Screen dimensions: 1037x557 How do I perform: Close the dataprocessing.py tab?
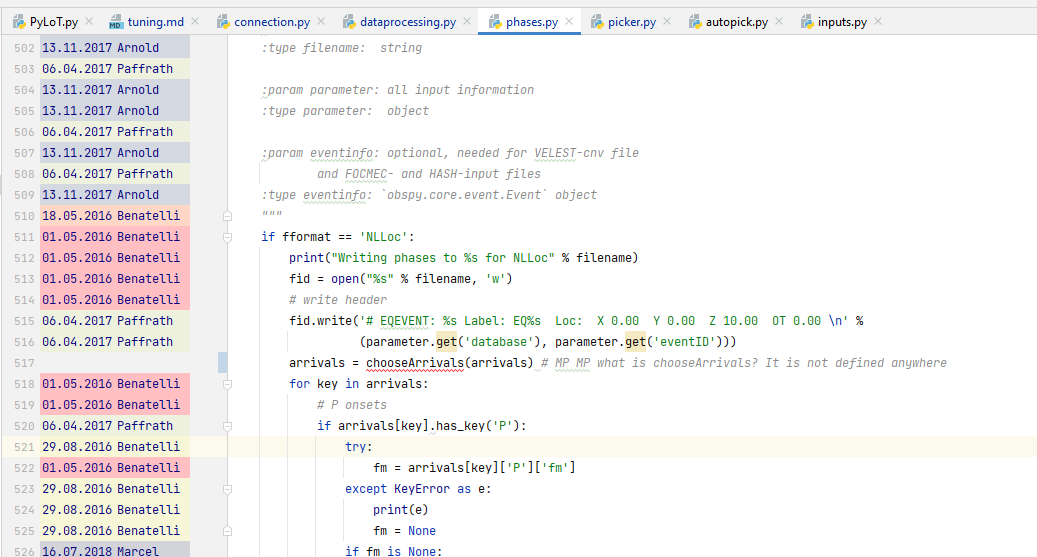pos(467,22)
